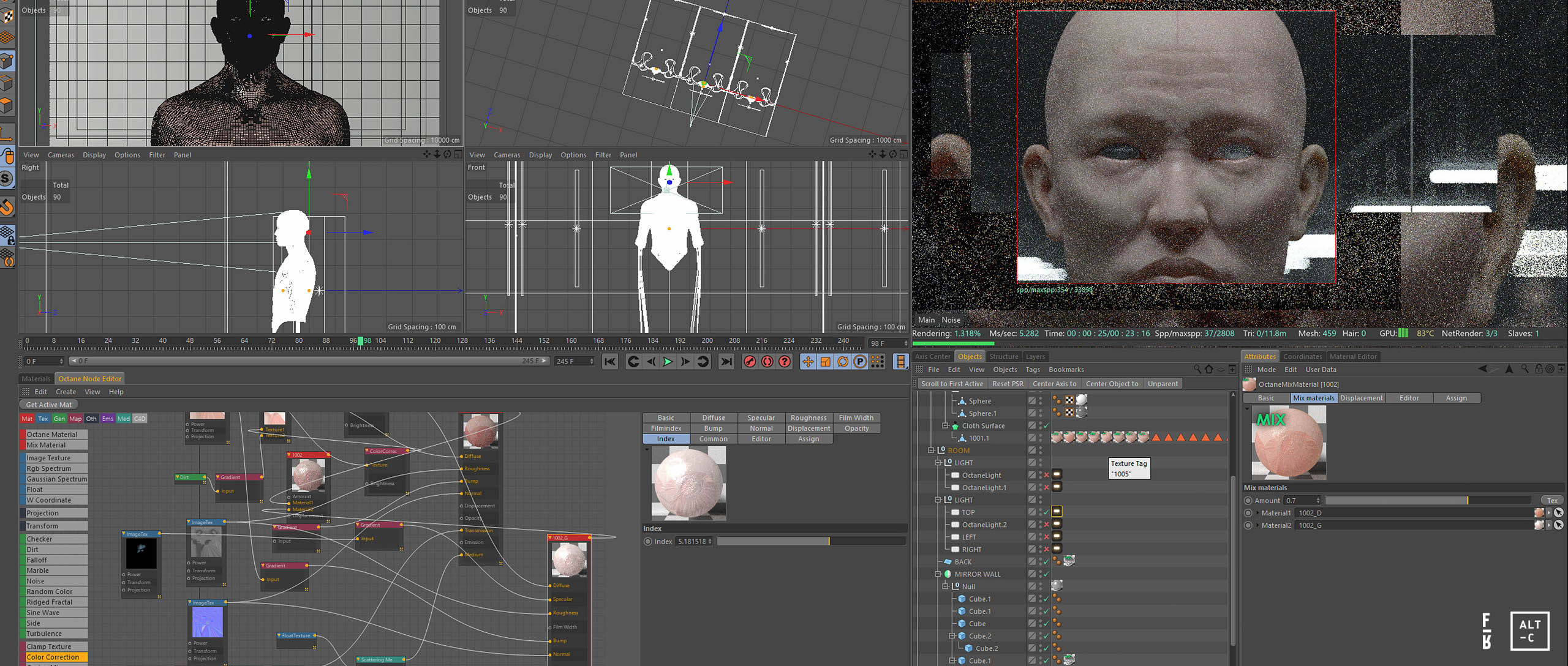1568x666 pixels.
Task: Step back one frame
Action: (651, 362)
